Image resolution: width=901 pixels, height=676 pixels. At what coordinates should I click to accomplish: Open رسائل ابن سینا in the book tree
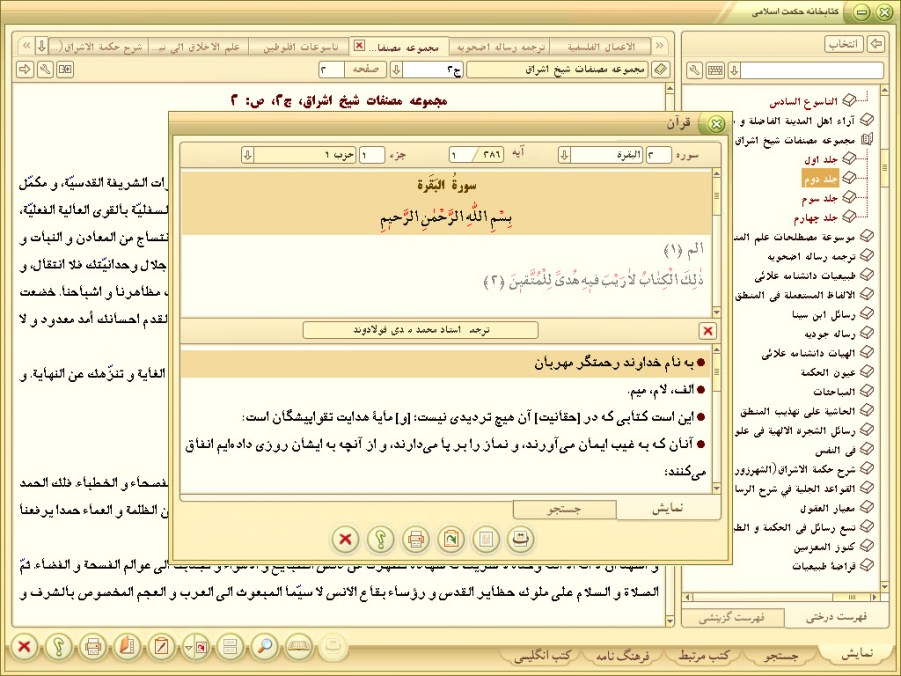(x=823, y=314)
